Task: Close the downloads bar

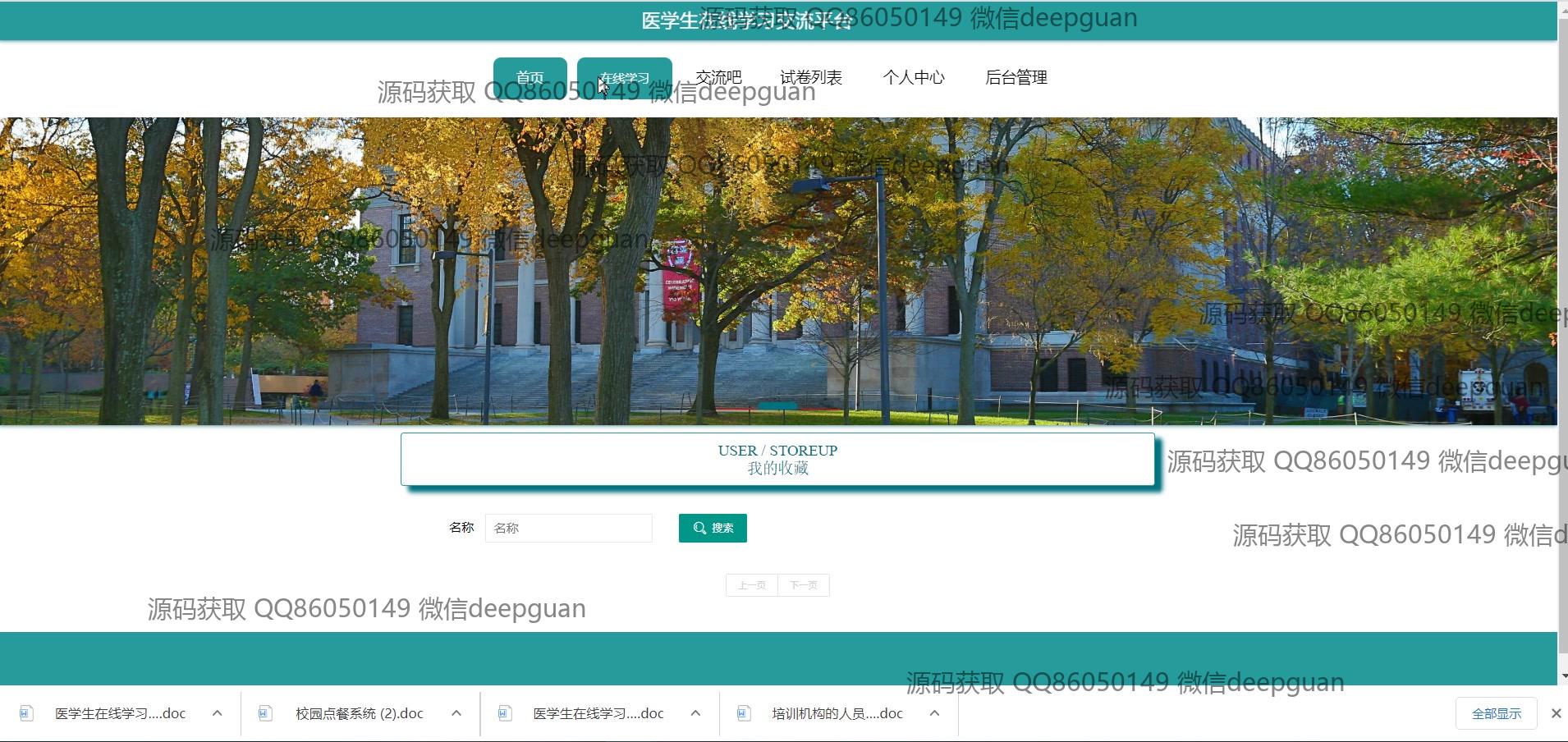Action: pos(1556,713)
